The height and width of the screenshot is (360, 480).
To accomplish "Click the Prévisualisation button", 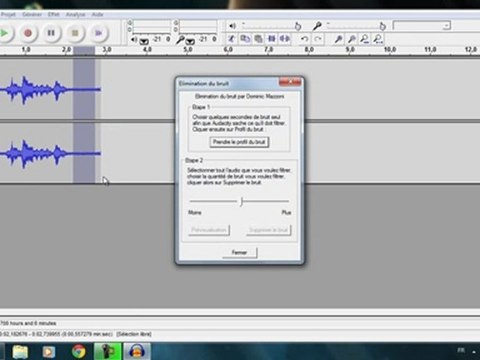I will (209, 230).
